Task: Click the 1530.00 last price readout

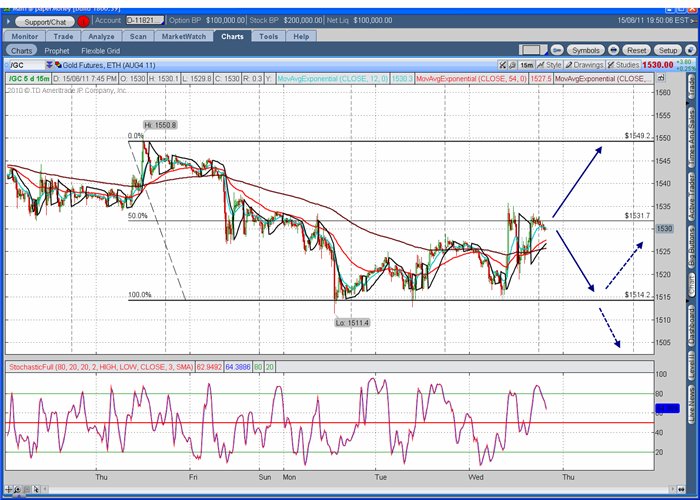Action: [658, 65]
